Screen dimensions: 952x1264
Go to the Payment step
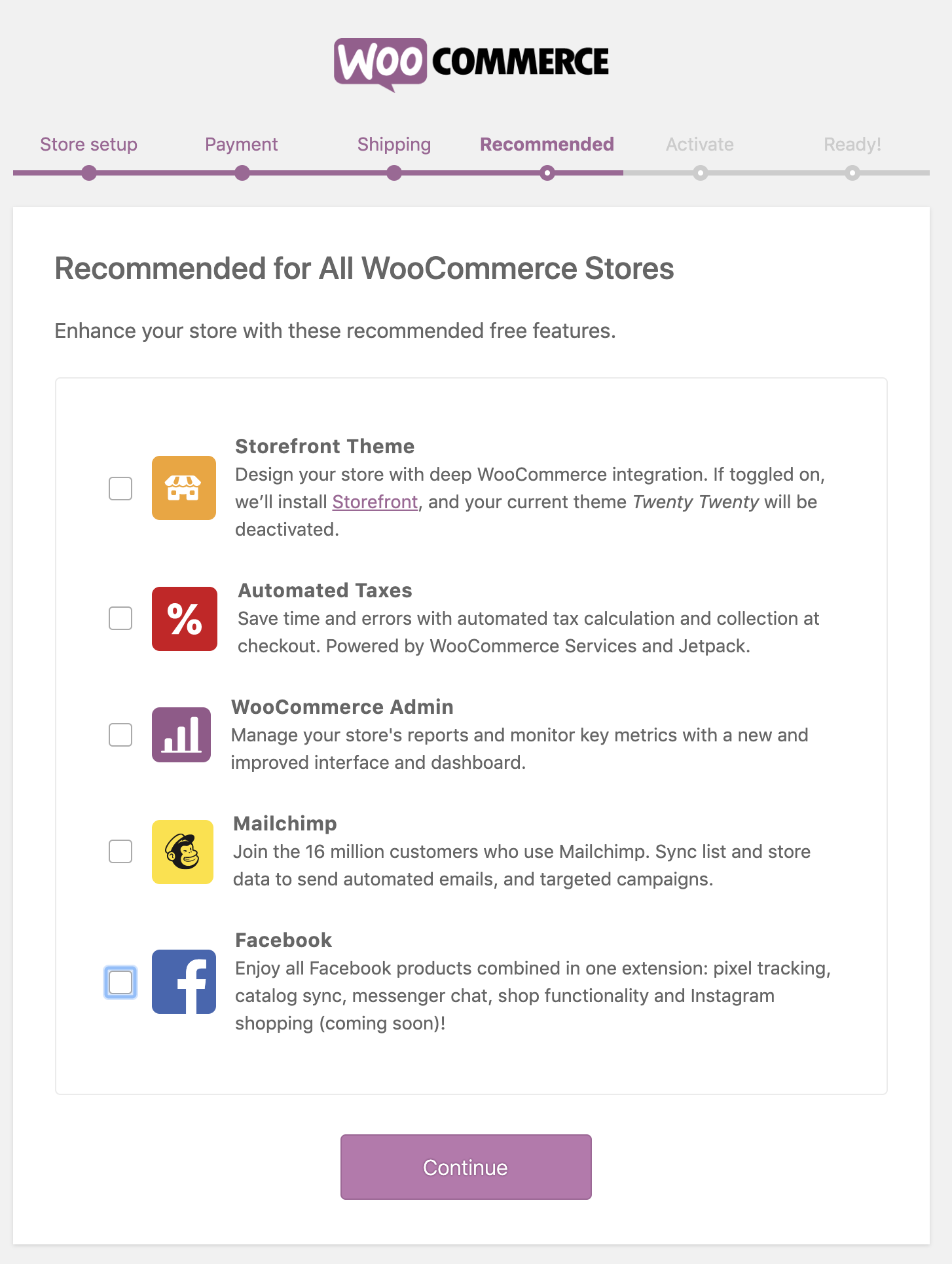point(241,144)
